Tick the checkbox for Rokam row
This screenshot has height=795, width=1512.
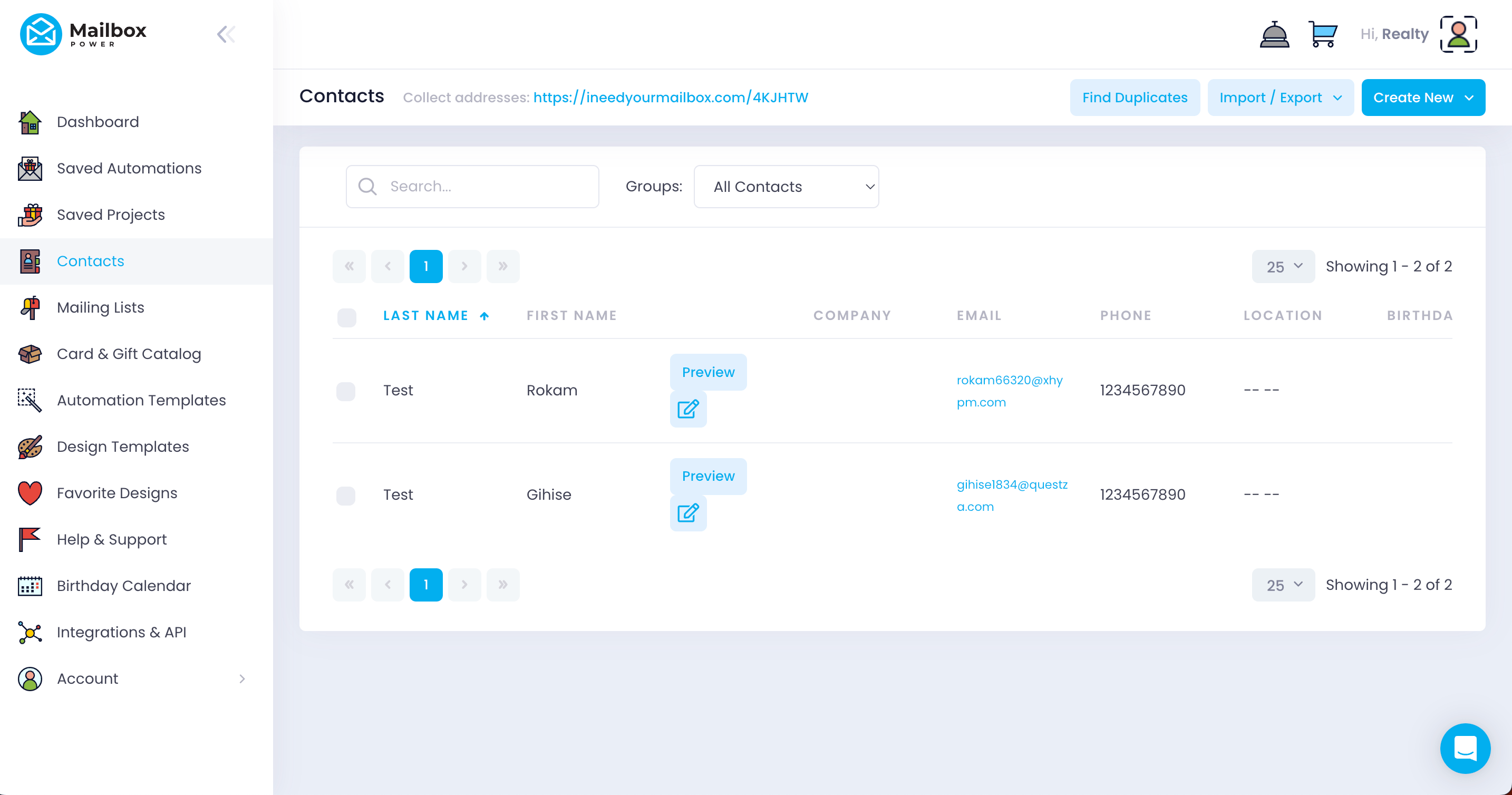[346, 391]
